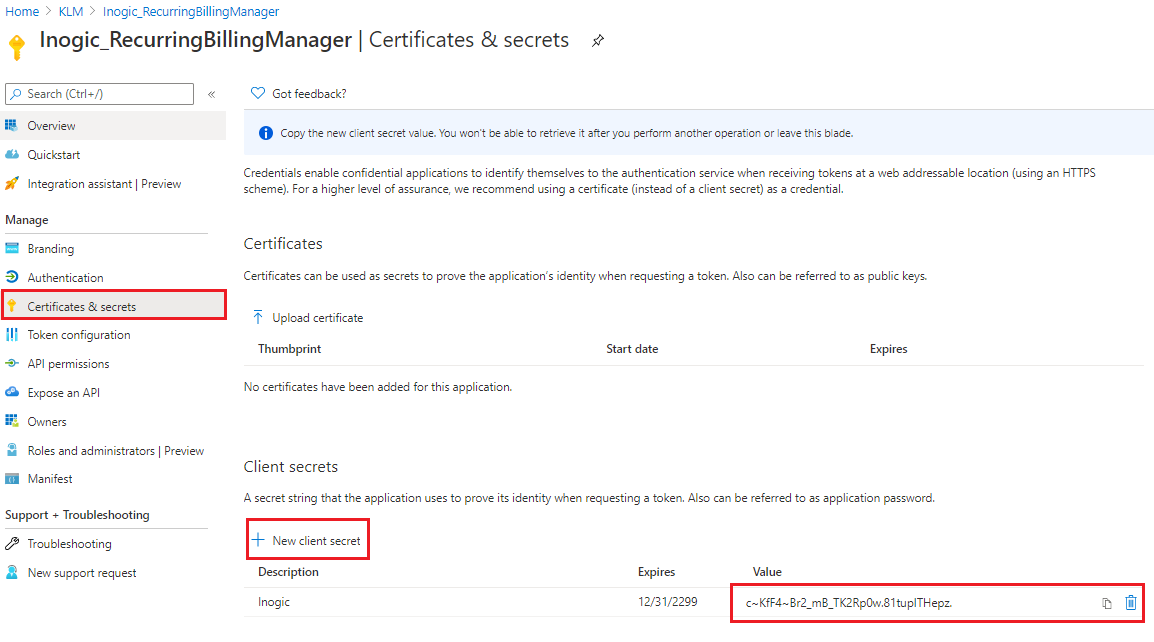Open the Branding page
Viewport: 1154px width, 642px height.
(x=51, y=249)
